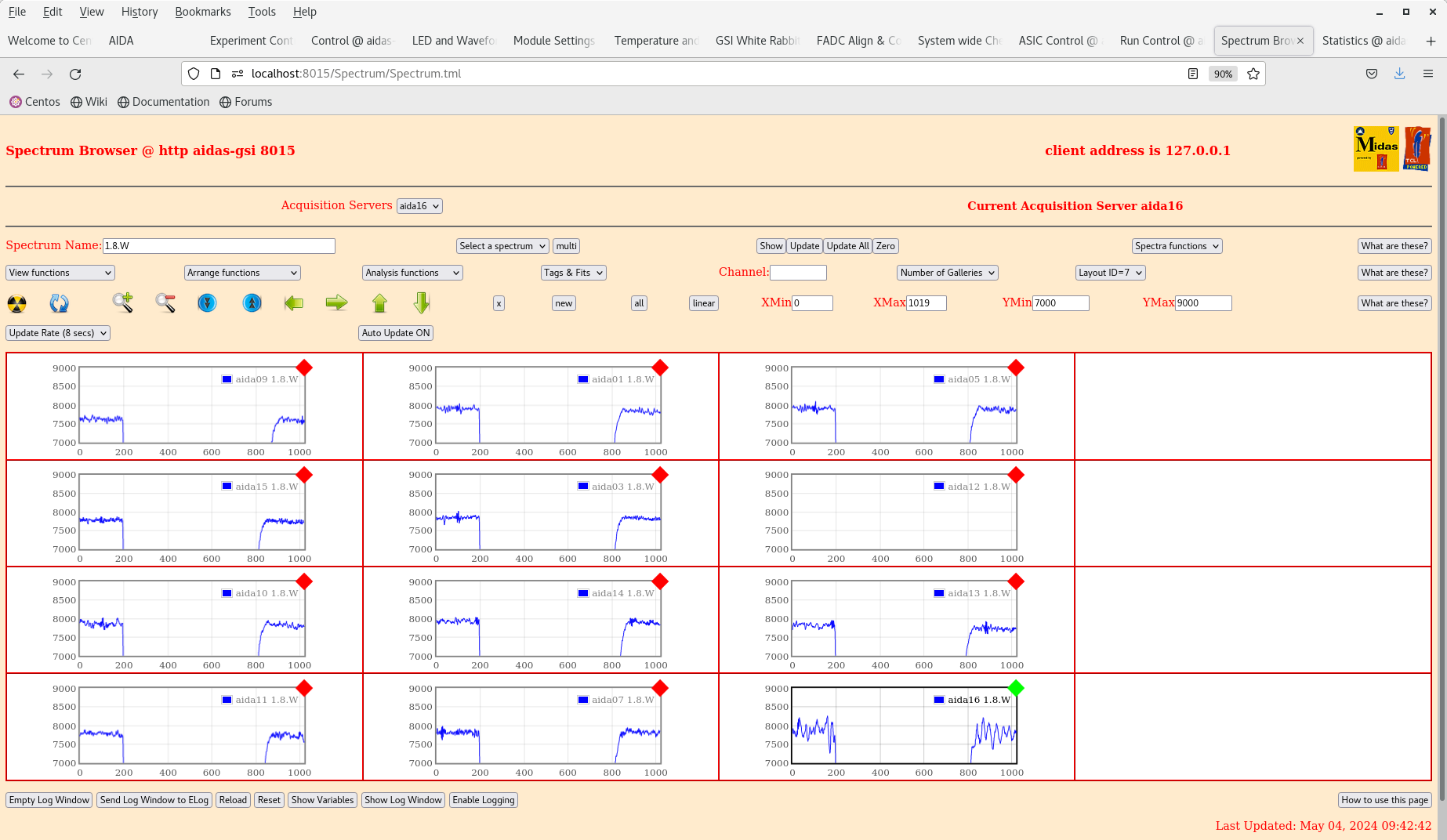
Task: Click the Update All button
Action: (x=847, y=246)
